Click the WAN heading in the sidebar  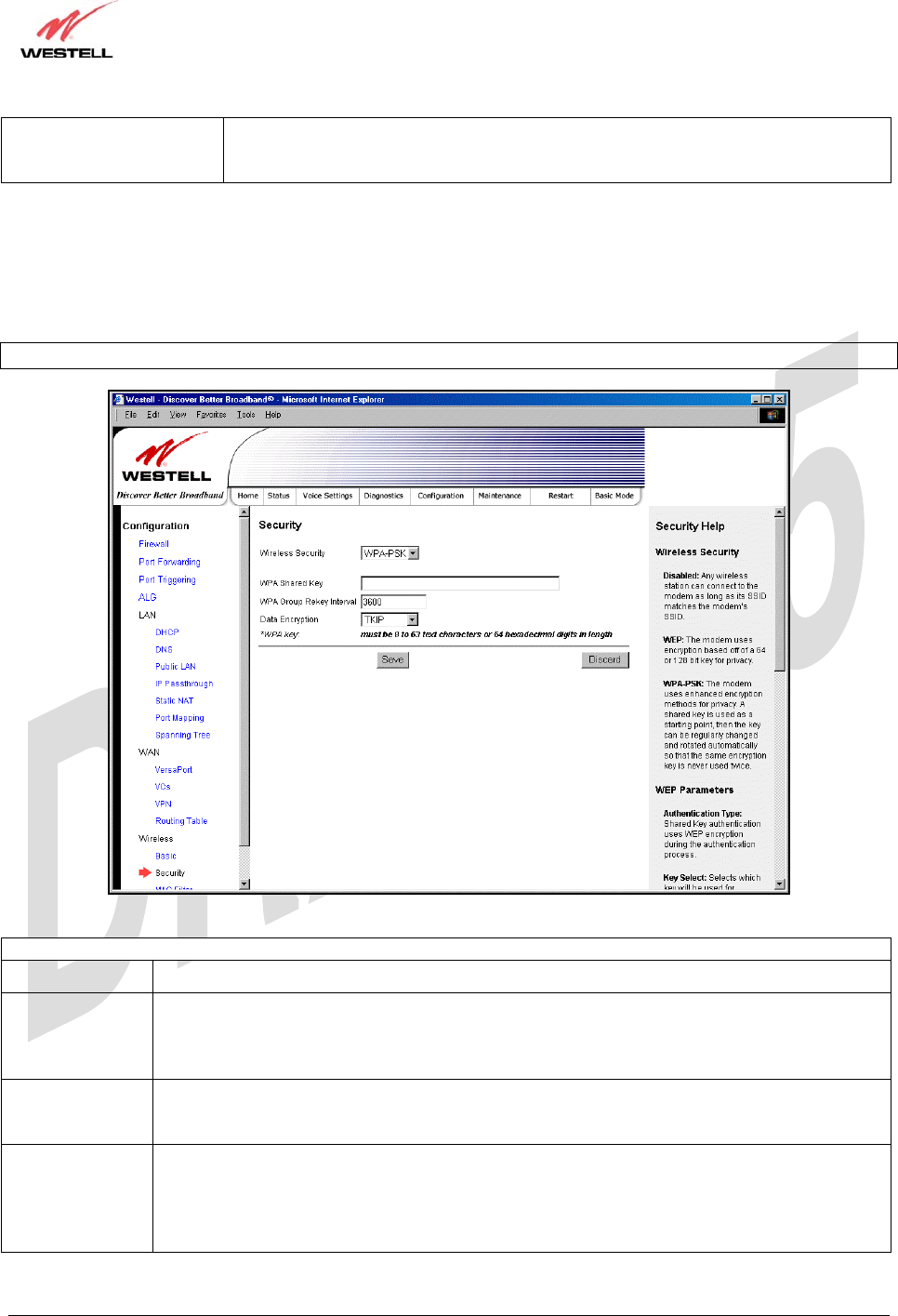[x=149, y=752]
